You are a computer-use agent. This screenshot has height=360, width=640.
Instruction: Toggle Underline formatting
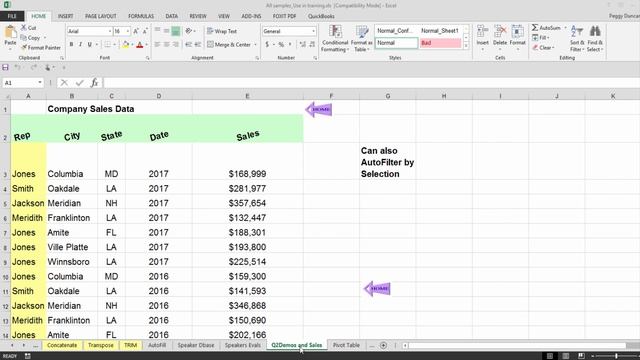[x=89, y=44]
